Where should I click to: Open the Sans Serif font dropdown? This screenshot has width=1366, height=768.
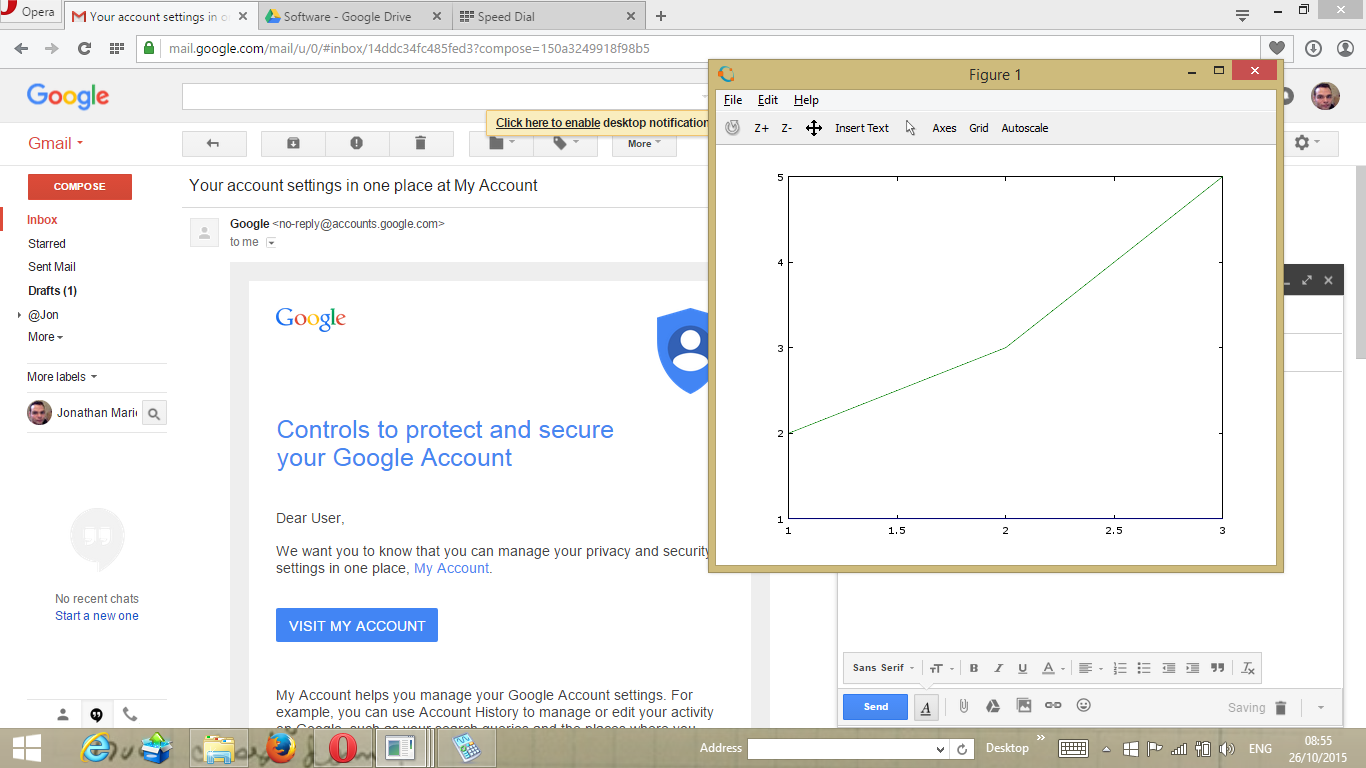883,668
